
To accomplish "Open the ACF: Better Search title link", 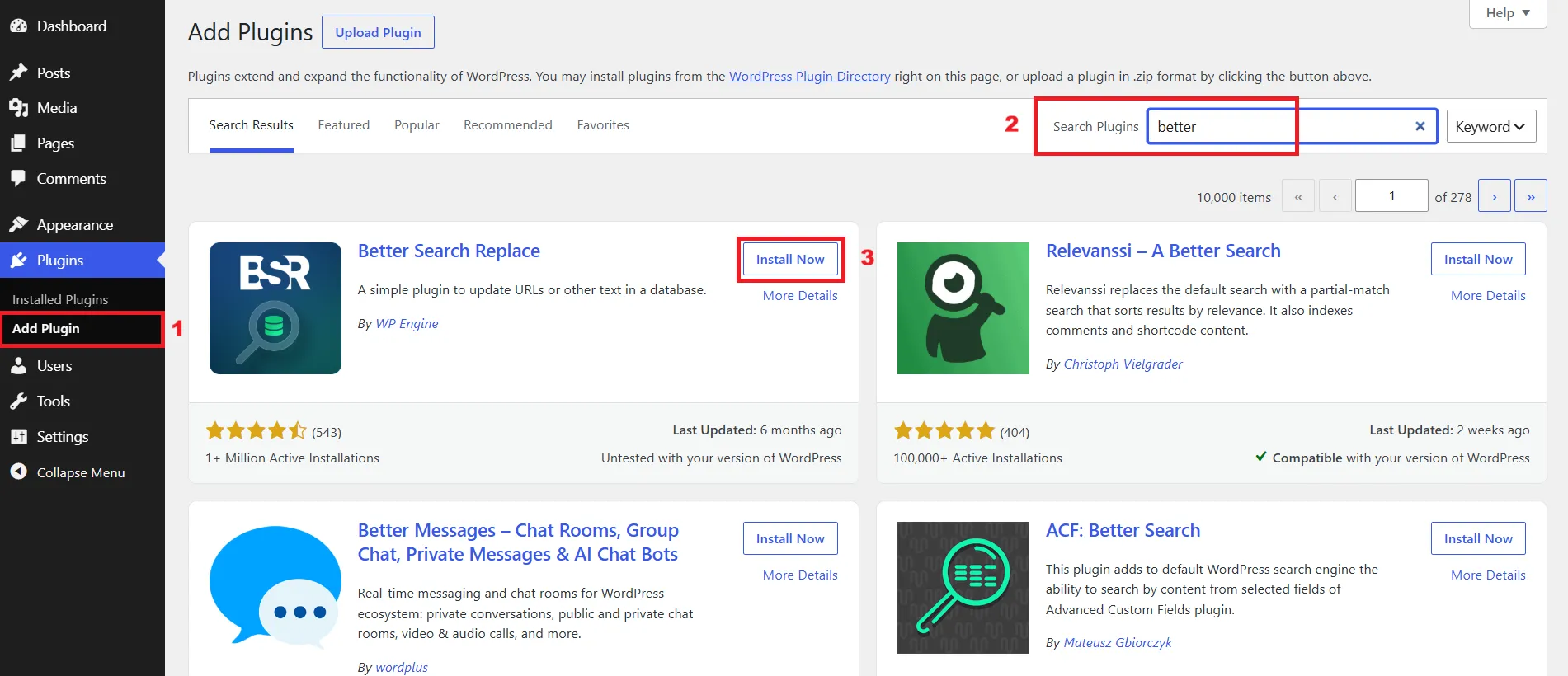I will click(1123, 530).
